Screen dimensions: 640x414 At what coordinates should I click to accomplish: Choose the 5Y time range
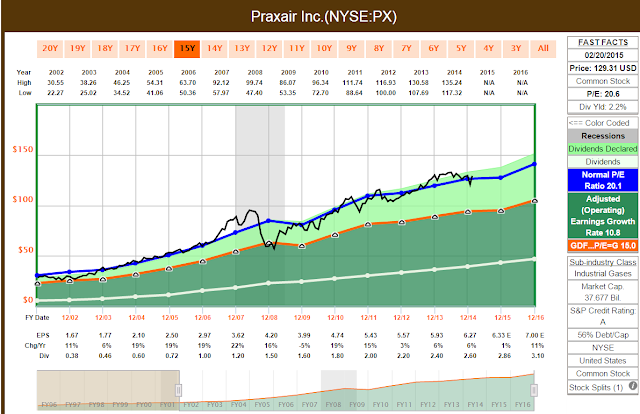coord(461,49)
